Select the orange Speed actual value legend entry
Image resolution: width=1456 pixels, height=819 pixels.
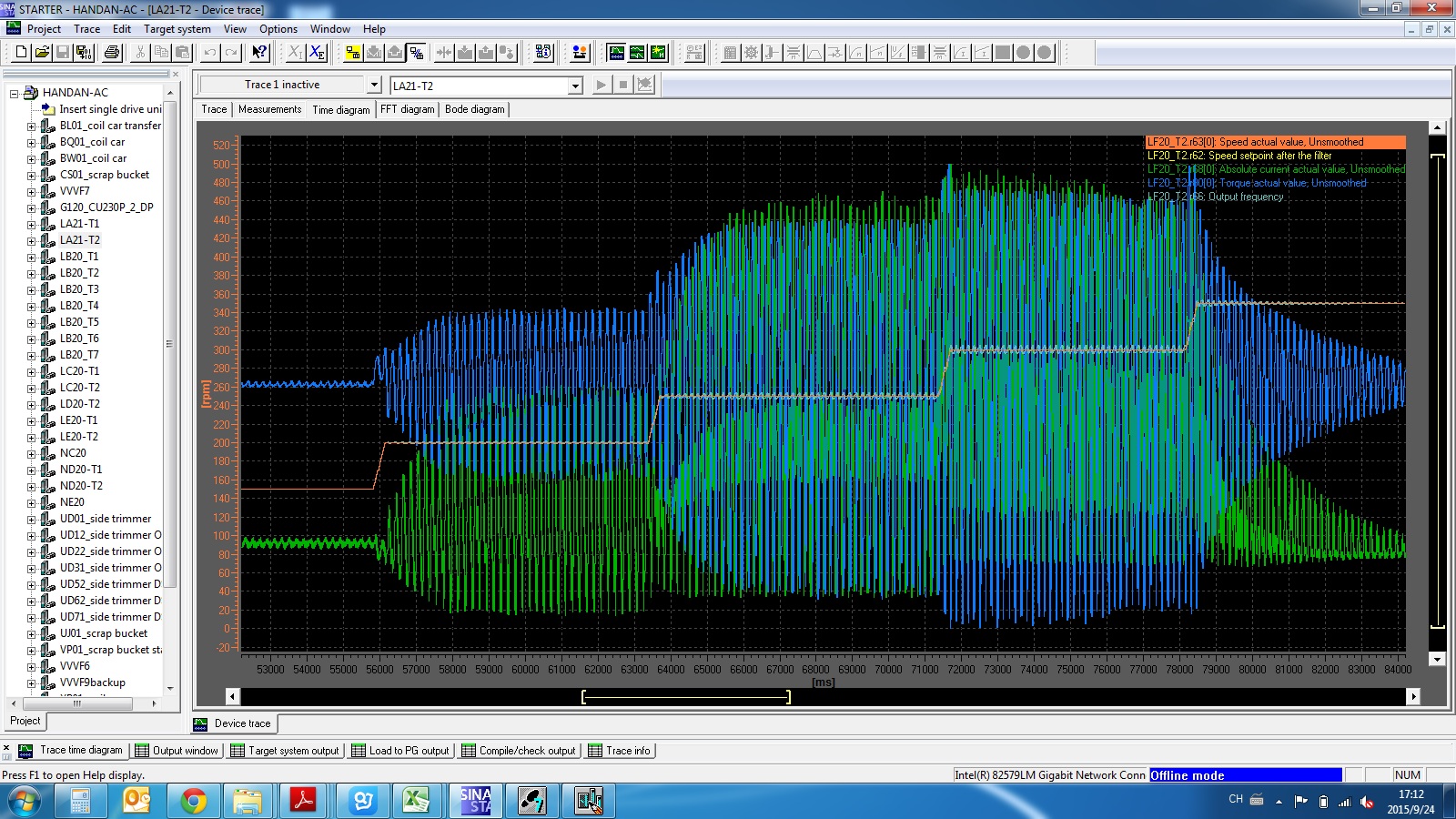pos(1274,142)
